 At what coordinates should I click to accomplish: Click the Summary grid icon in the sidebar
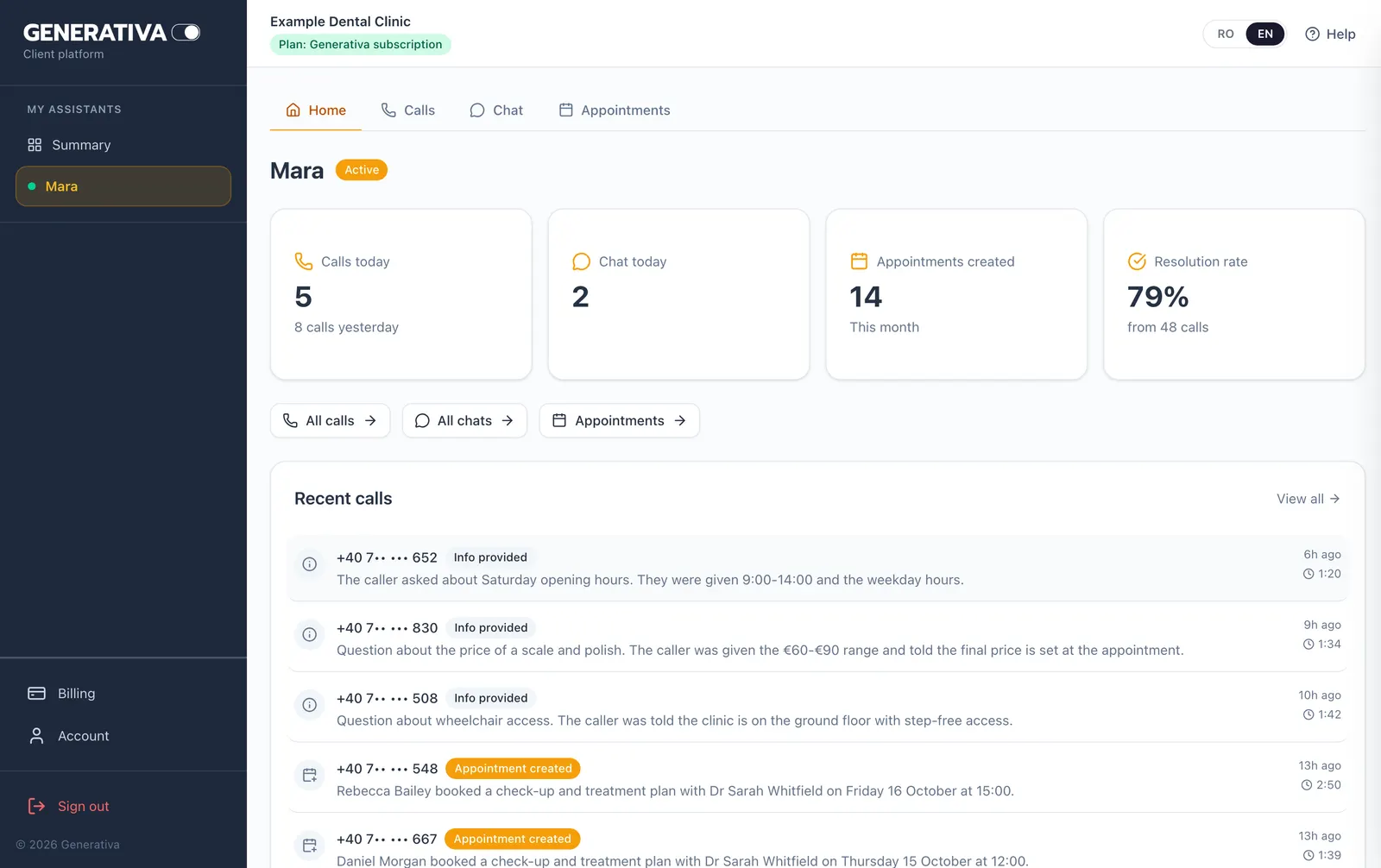35,145
